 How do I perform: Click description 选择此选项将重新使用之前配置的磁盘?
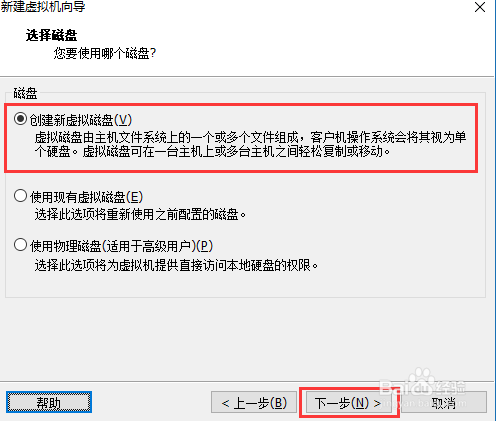140,214
